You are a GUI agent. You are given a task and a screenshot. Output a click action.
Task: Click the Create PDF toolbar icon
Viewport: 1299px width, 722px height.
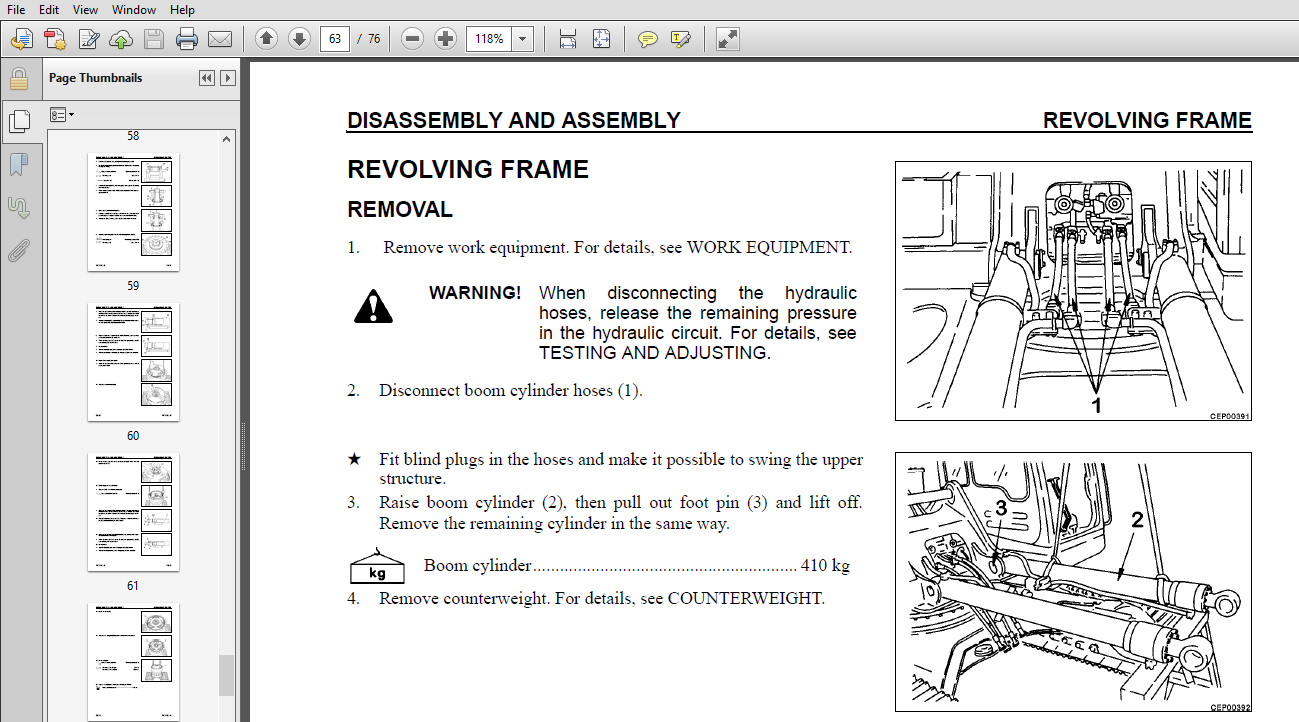[x=55, y=39]
